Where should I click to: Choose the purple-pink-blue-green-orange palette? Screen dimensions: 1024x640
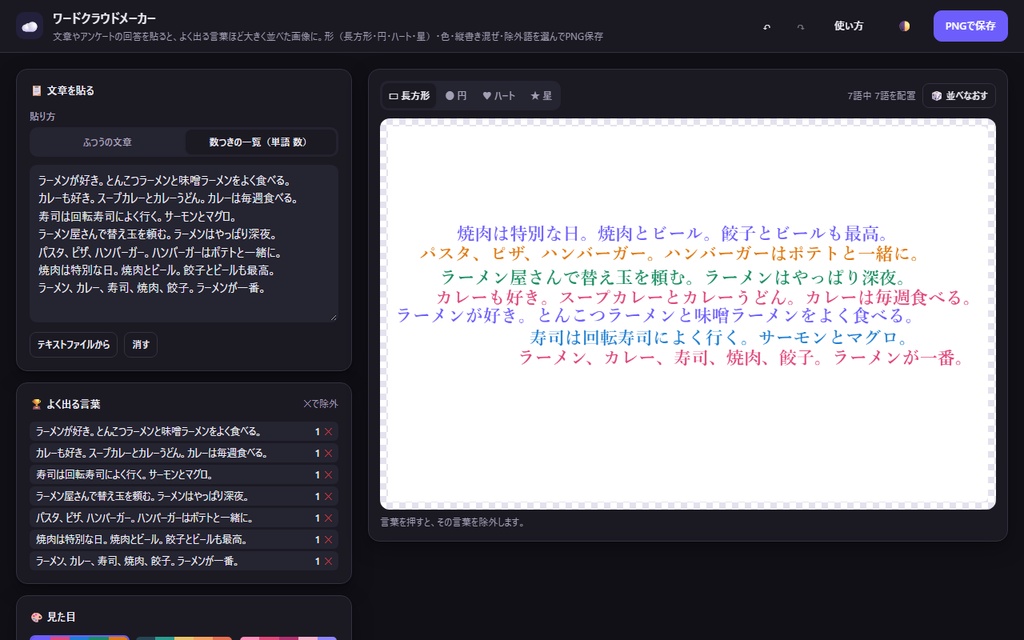pos(80,638)
